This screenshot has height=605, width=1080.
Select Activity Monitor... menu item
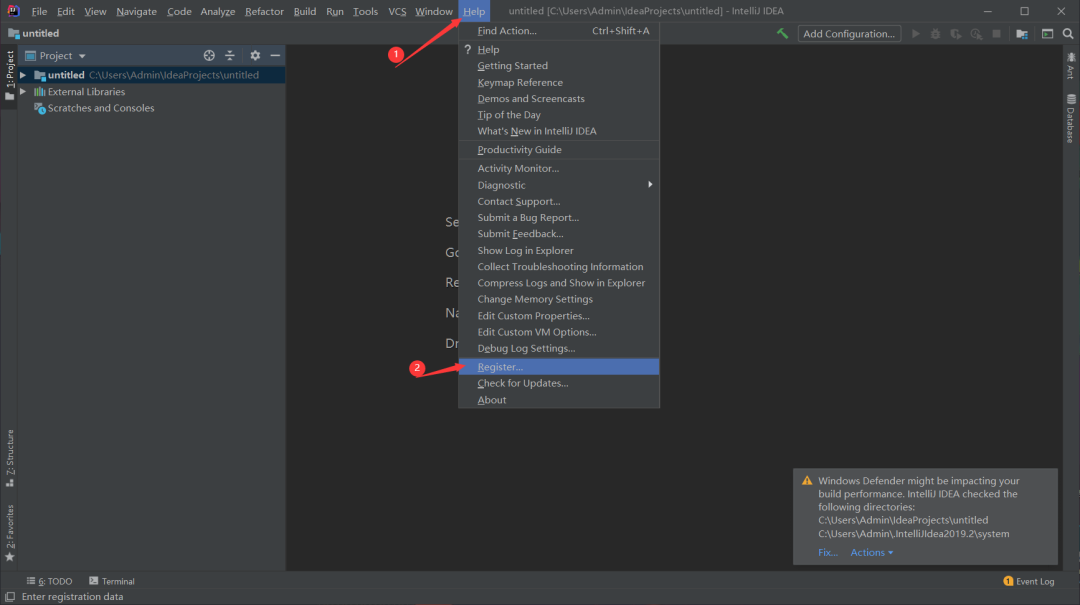coord(559,168)
